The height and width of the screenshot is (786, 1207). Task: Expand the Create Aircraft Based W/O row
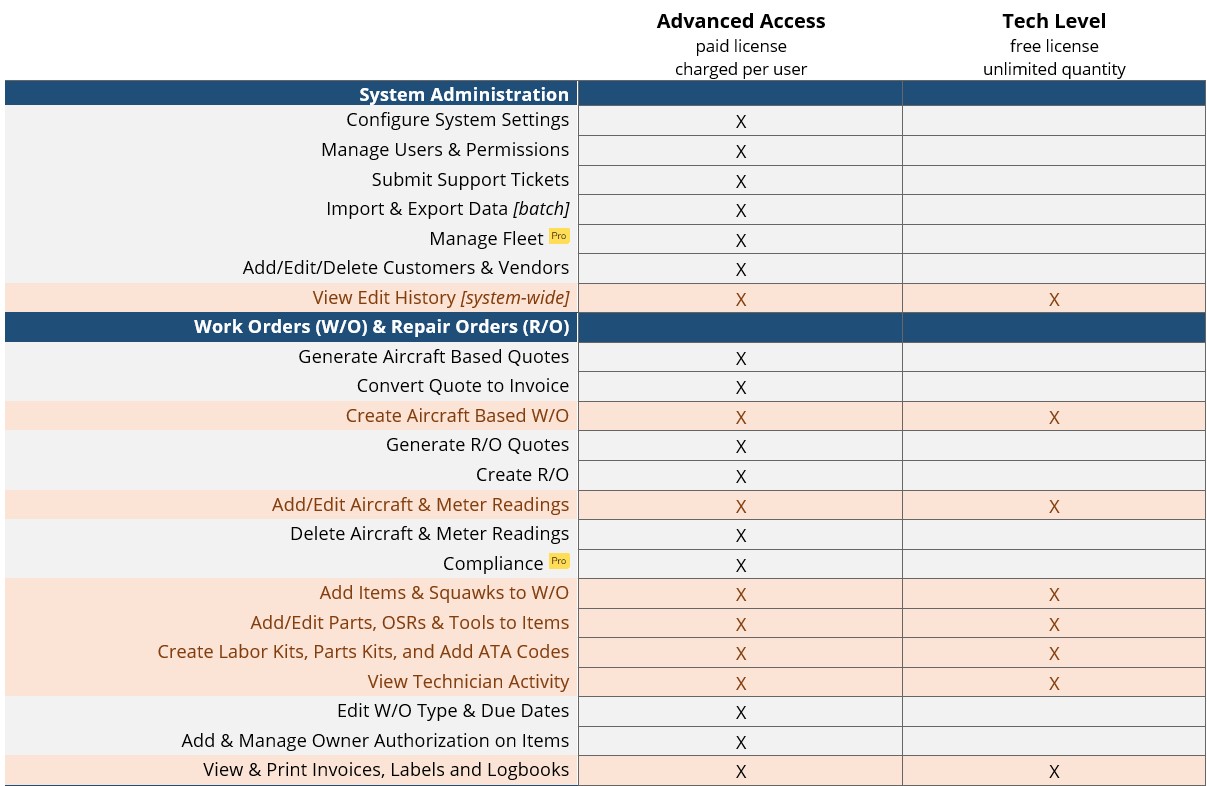coord(457,416)
